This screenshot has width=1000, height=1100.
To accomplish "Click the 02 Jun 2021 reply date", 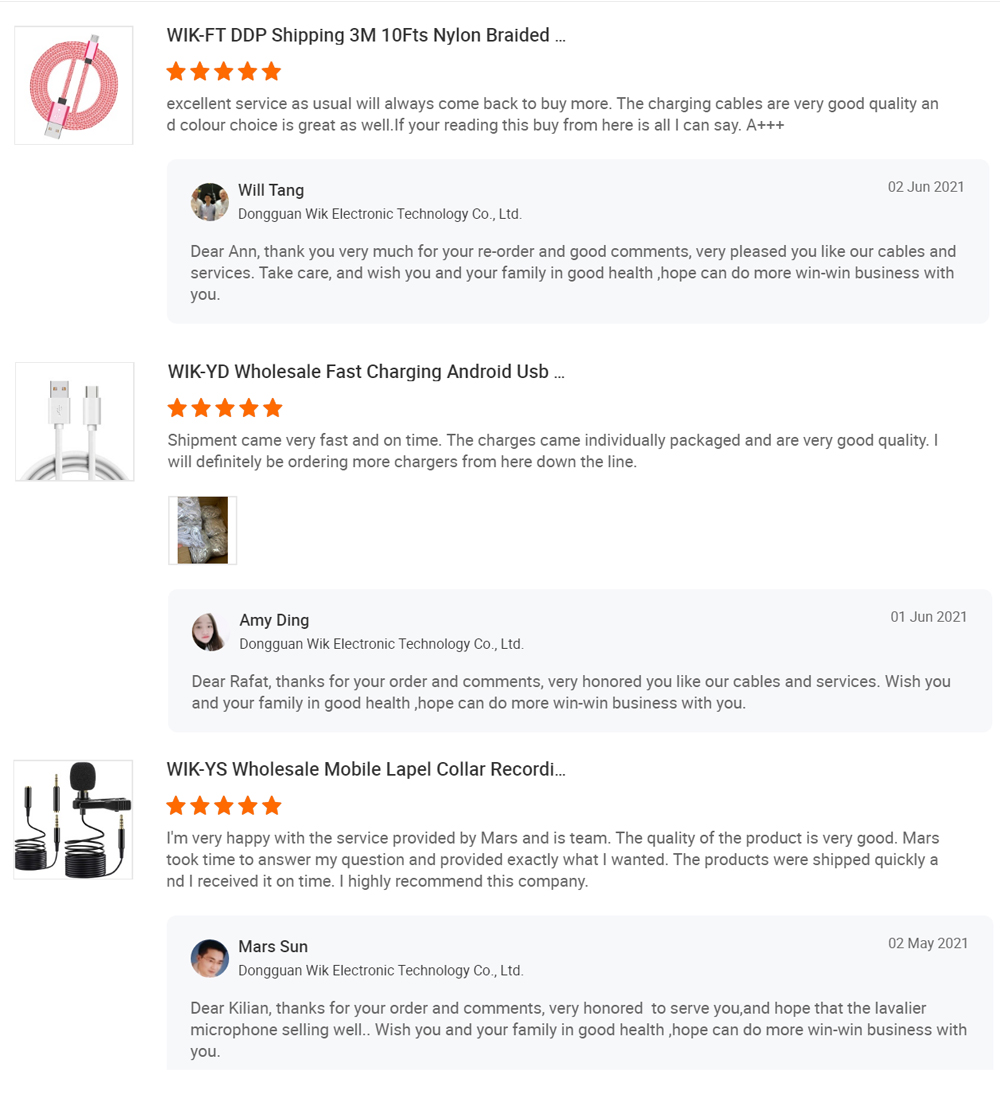I will pyautogui.click(x=926, y=187).
